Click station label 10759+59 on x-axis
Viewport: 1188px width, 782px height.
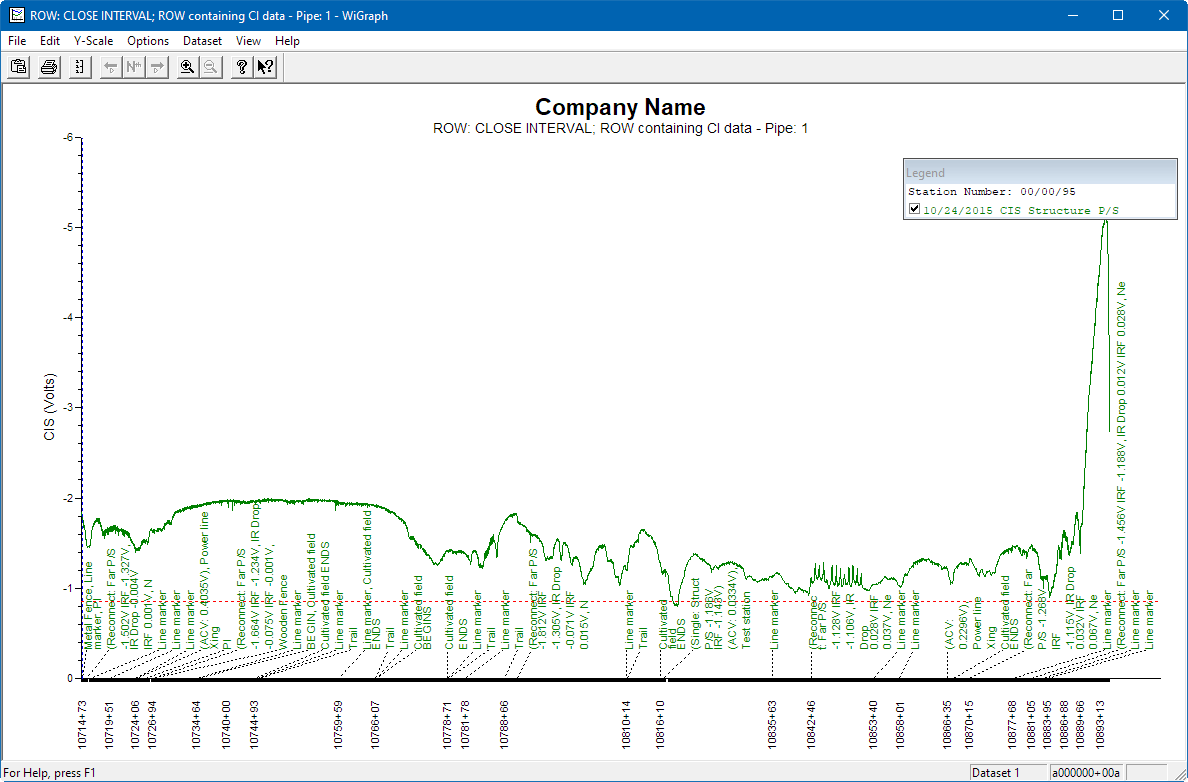pos(338,724)
